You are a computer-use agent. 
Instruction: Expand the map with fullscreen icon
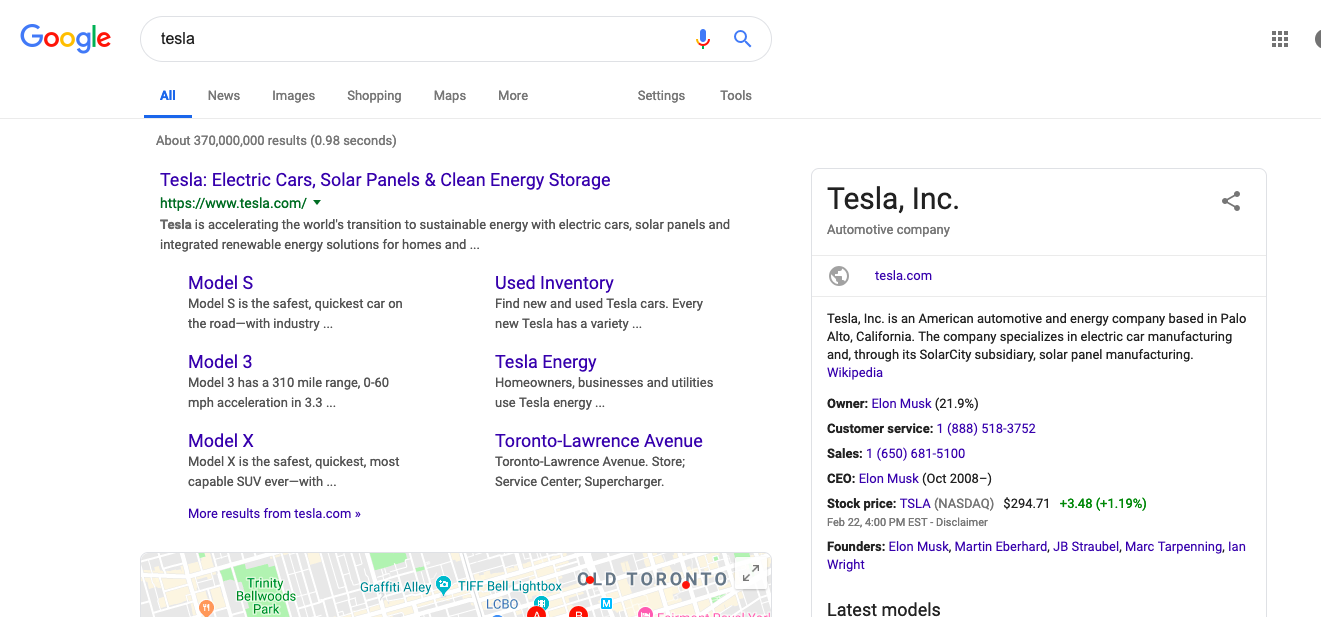(749, 573)
